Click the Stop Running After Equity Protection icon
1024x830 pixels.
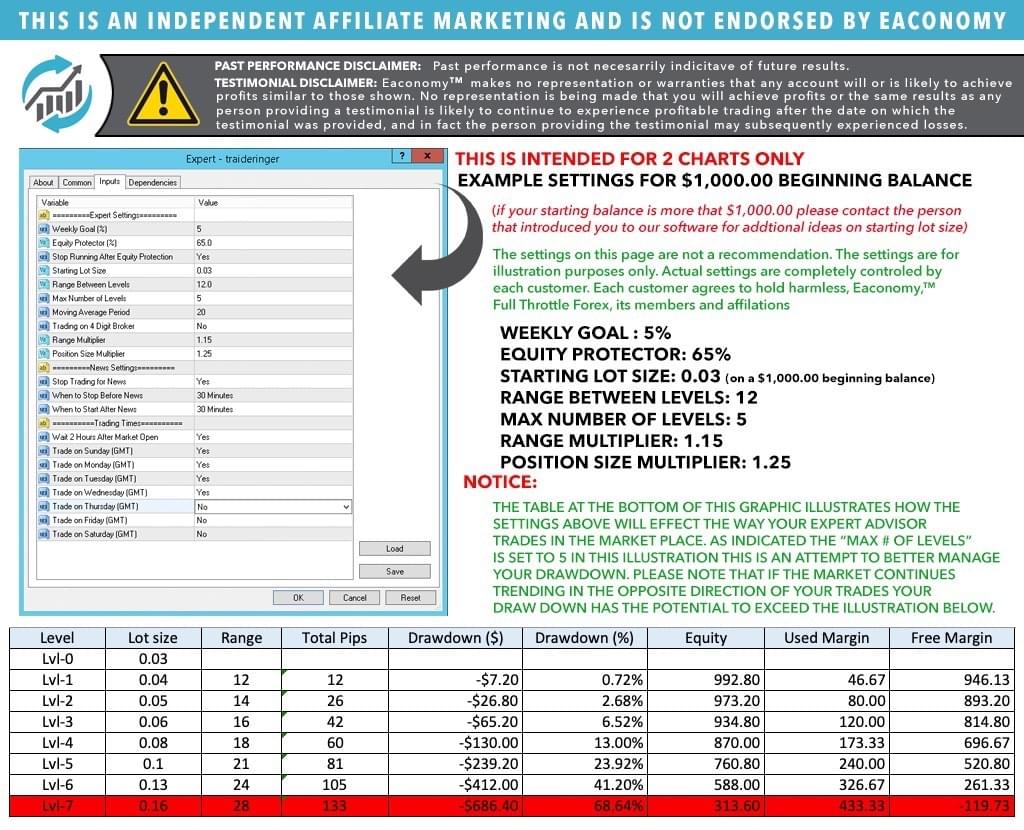(44, 257)
